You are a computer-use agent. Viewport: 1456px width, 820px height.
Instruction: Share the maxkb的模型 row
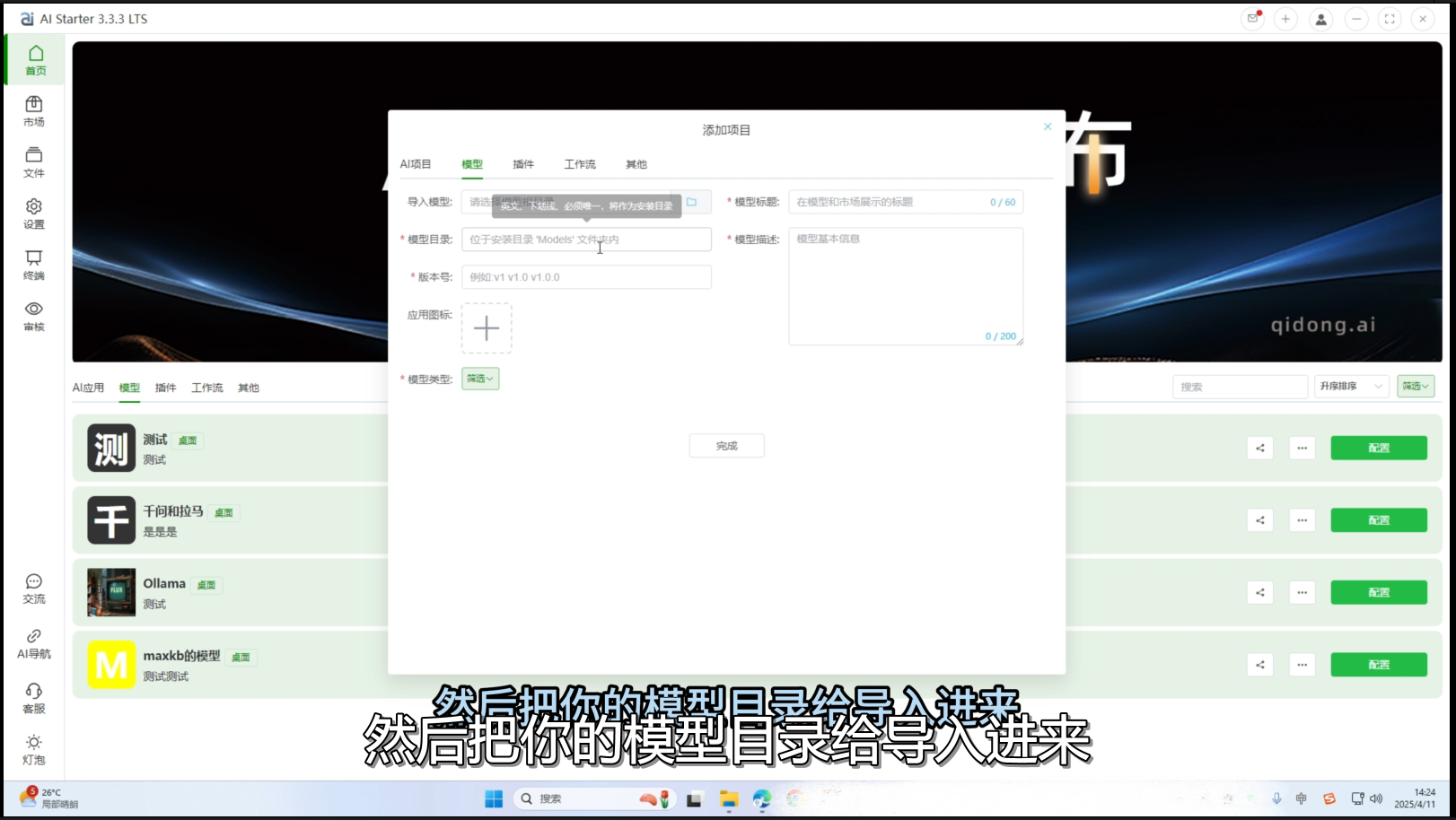(x=1260, y=665)
